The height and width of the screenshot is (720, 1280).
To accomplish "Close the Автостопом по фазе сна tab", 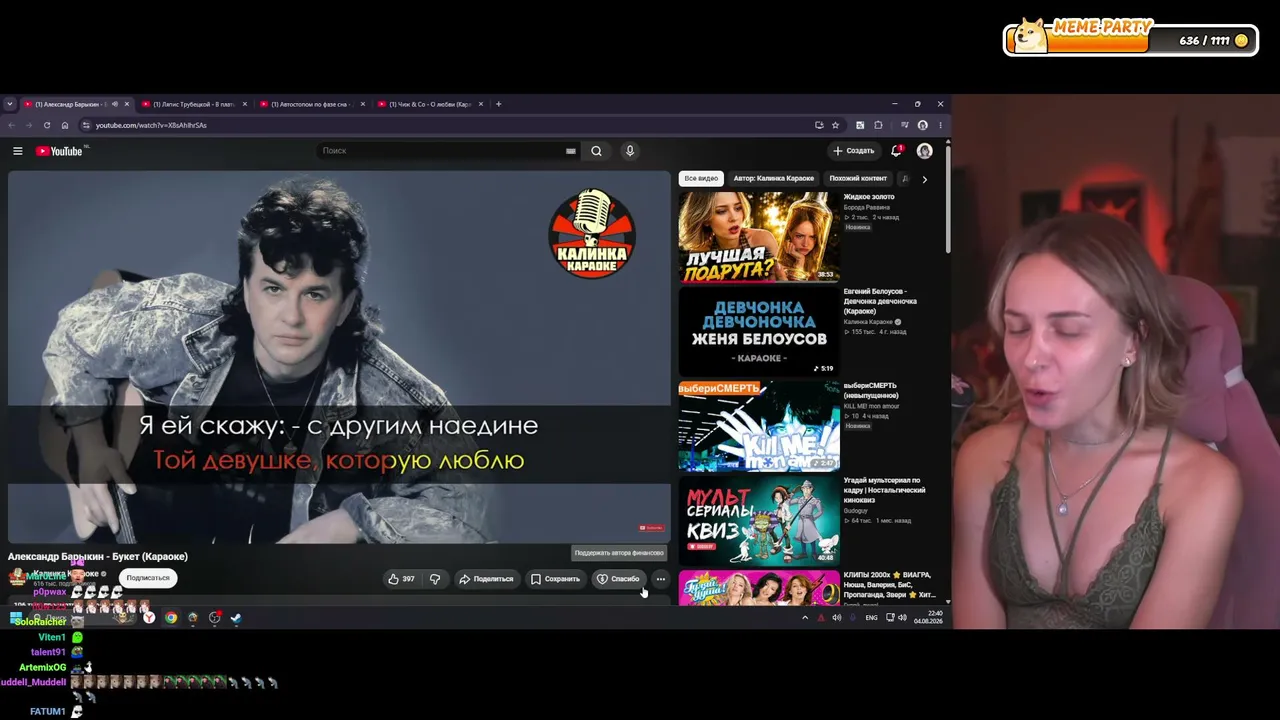I will (x=363, y=104).
